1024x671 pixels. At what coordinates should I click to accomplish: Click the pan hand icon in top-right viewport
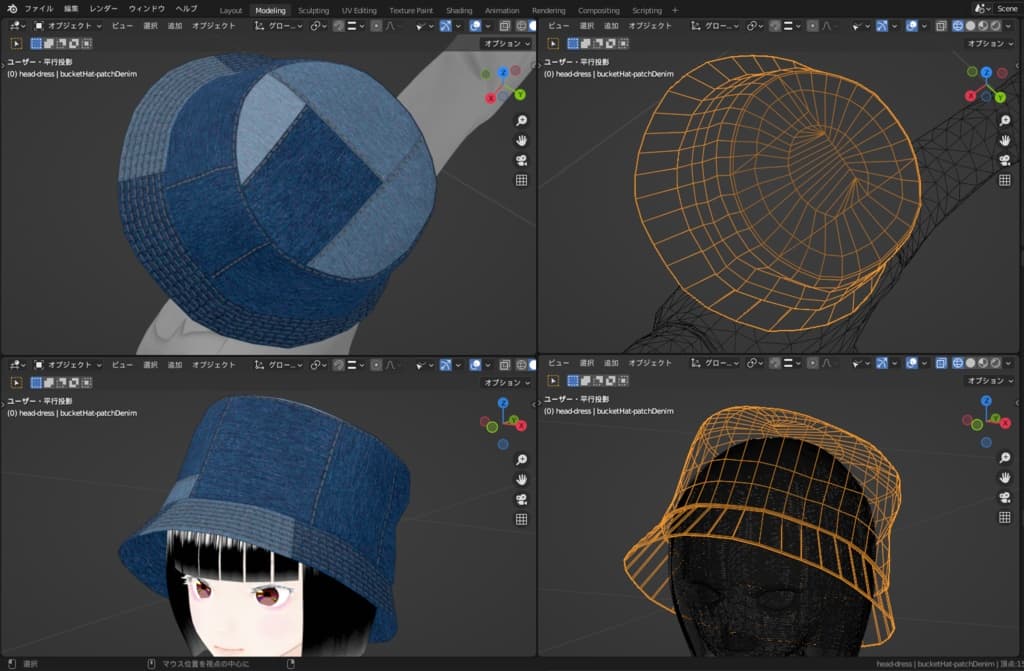point(1005,140)
